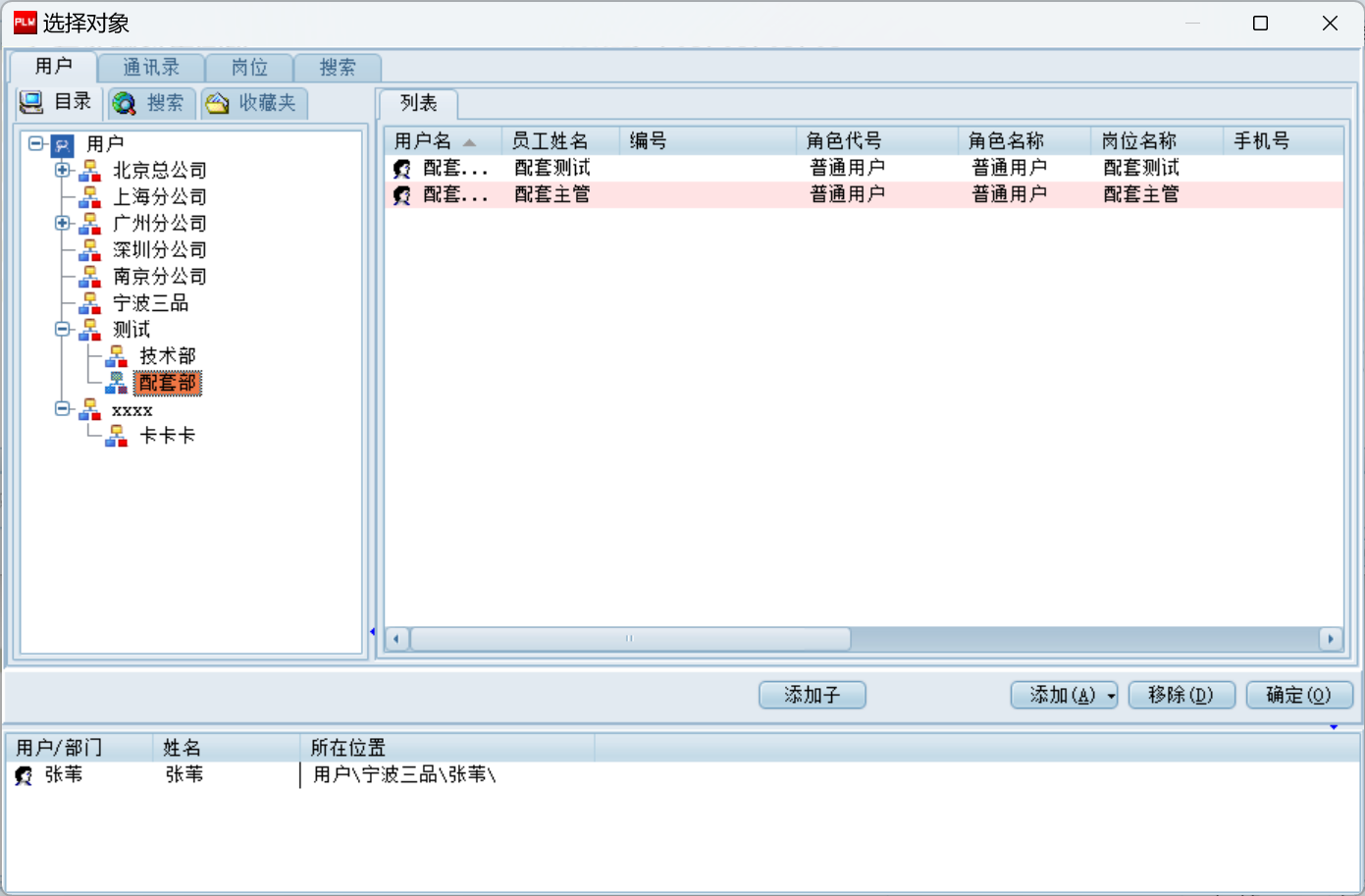Image resolution: width=1365 pixels, height=896 pixels.
Task: Click the 角色代号 column header
Action: tap(877, 141)
